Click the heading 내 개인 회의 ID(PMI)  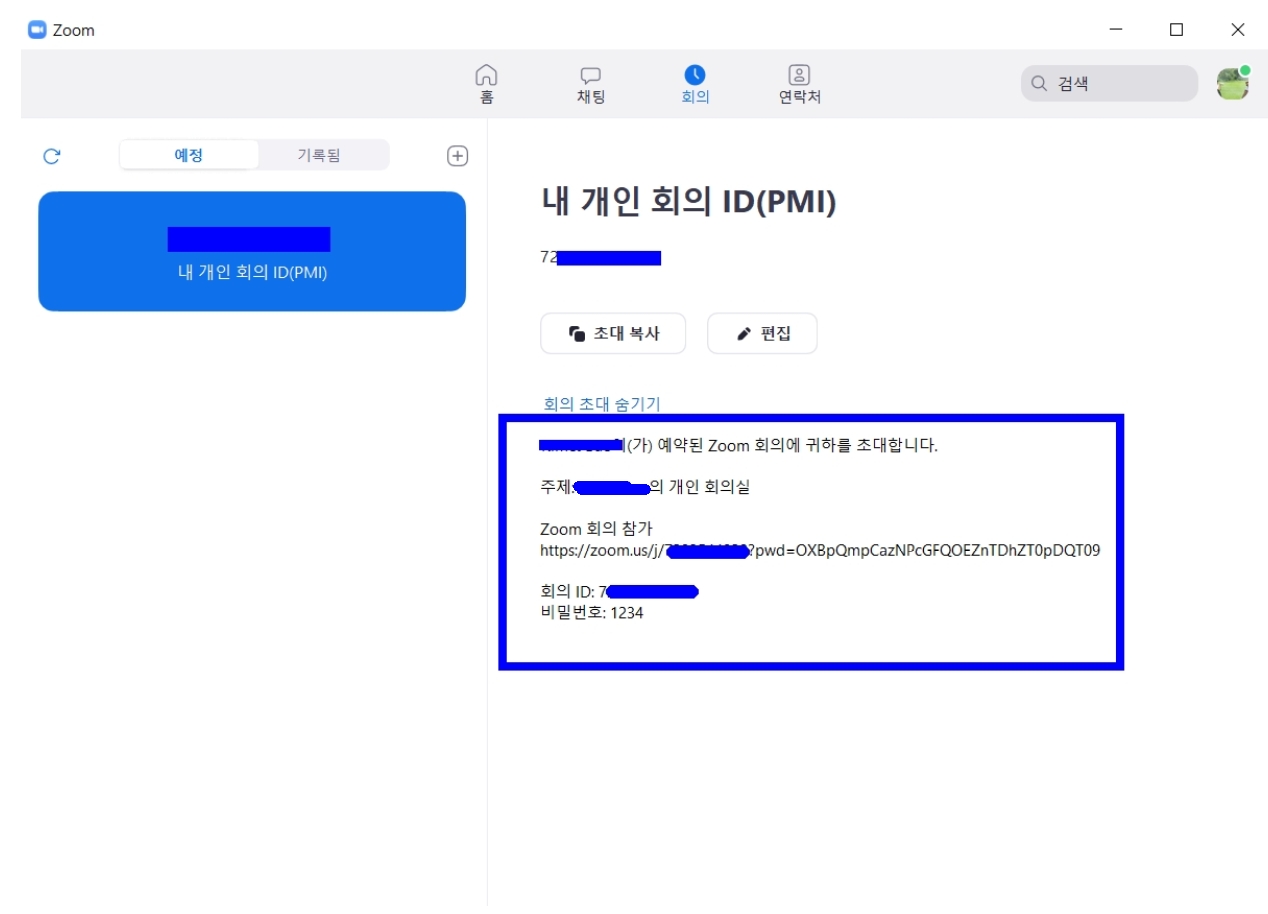688,202
